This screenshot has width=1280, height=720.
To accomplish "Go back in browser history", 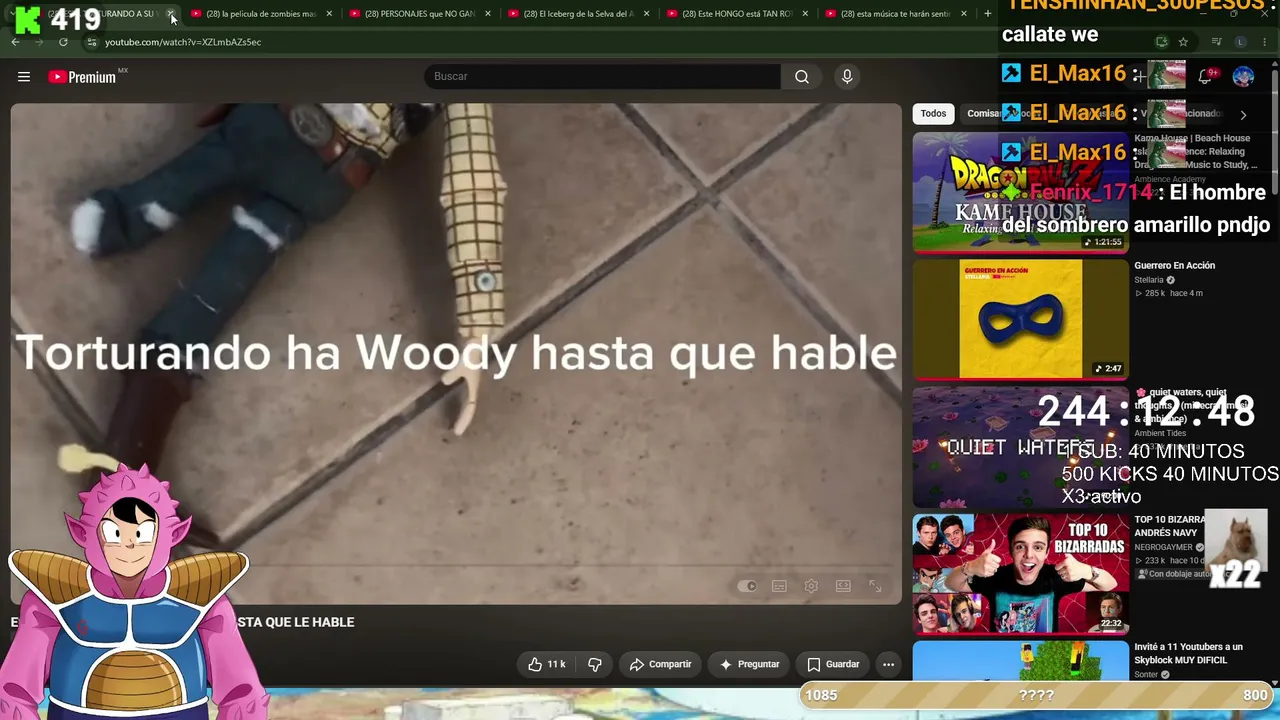I will coord(15,42).
